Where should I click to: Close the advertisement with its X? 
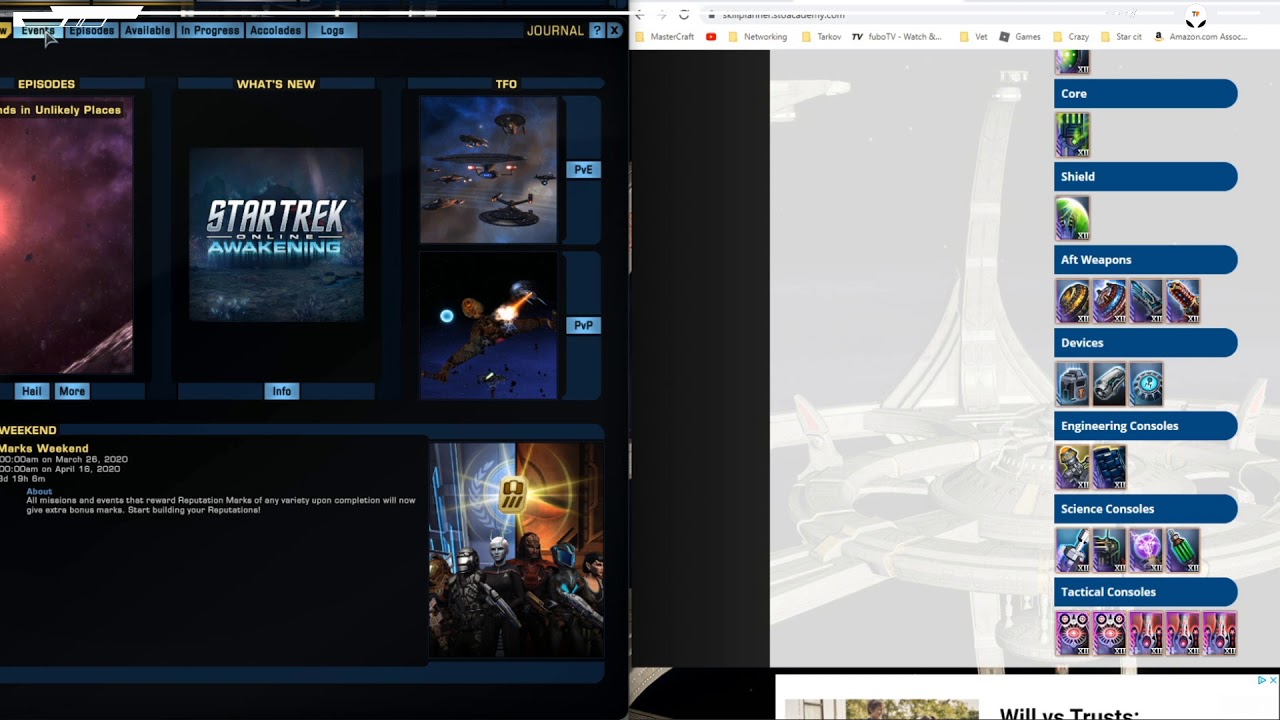tap(1273, 680)
